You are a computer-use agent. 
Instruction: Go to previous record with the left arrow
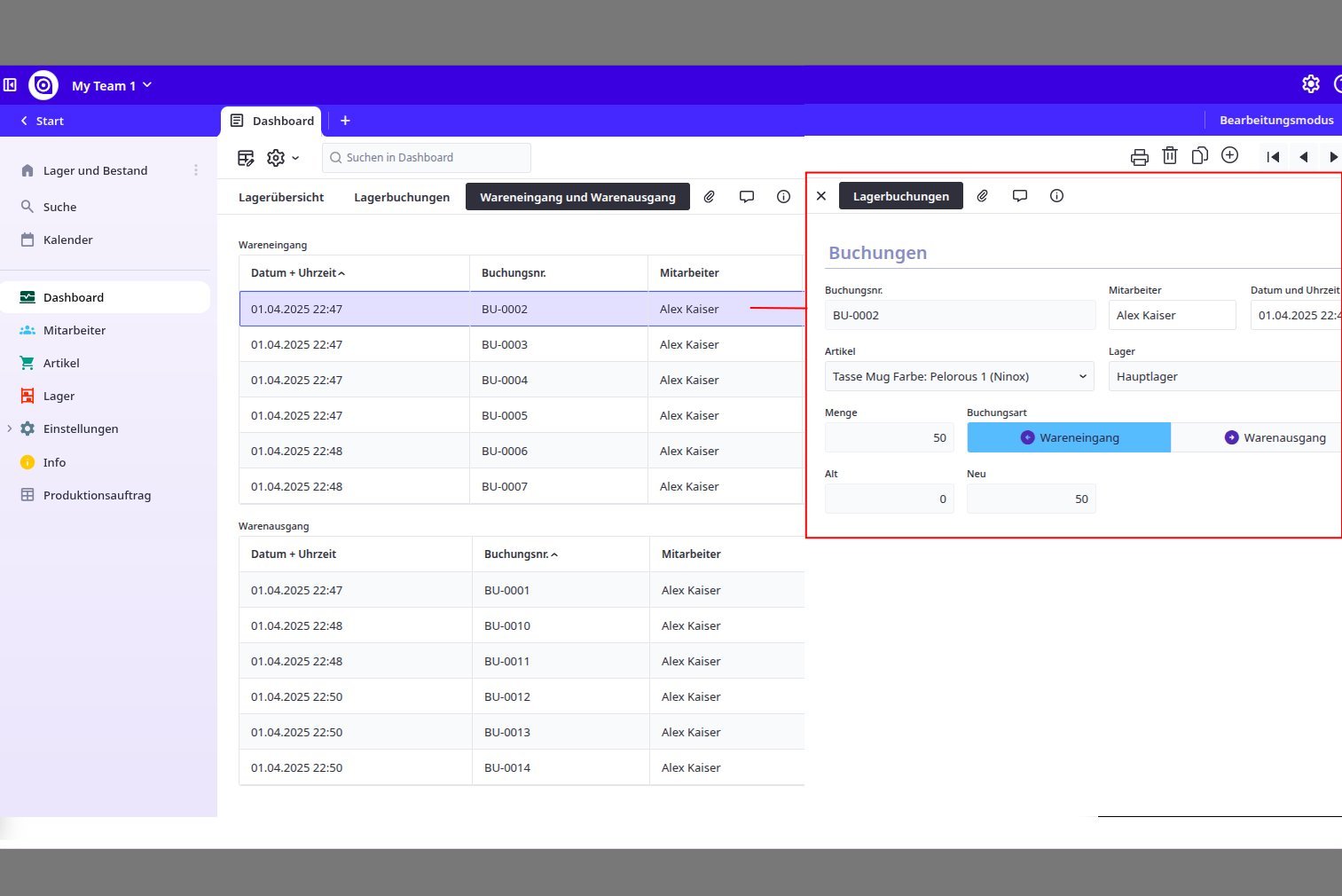coord(1303,156)
